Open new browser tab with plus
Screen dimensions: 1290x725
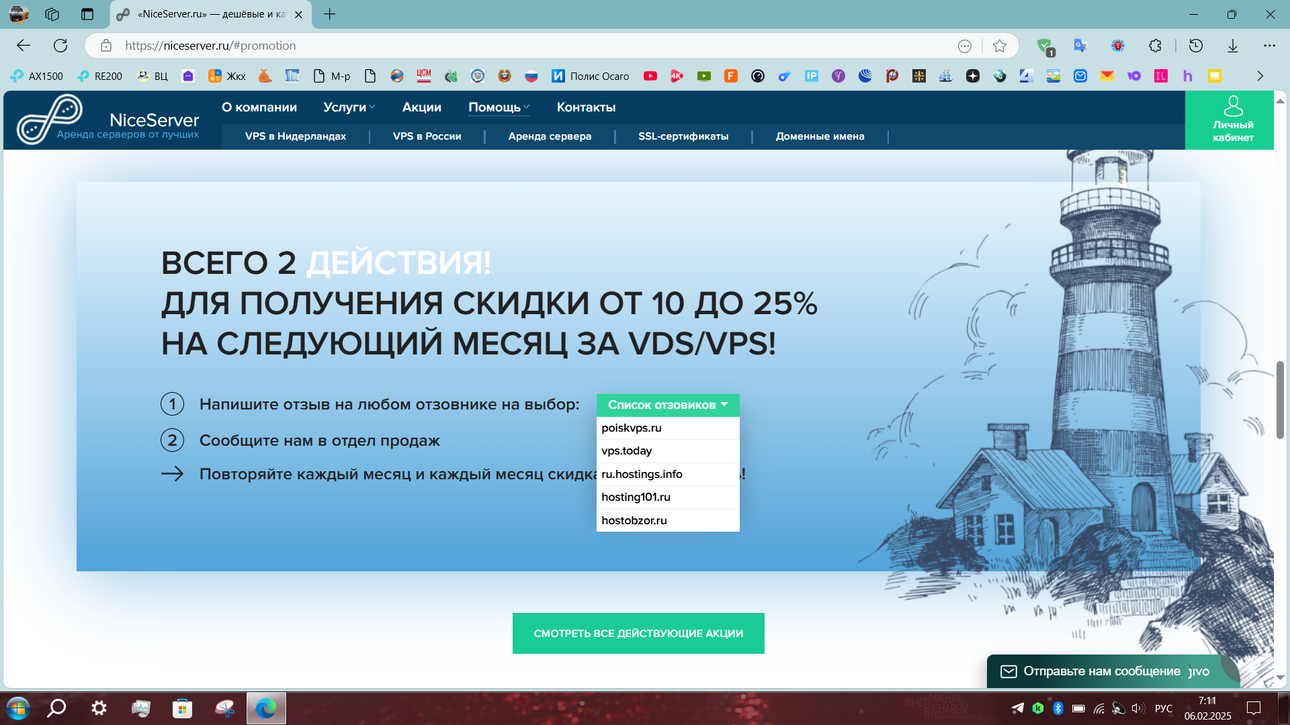(x=329, y=14)
